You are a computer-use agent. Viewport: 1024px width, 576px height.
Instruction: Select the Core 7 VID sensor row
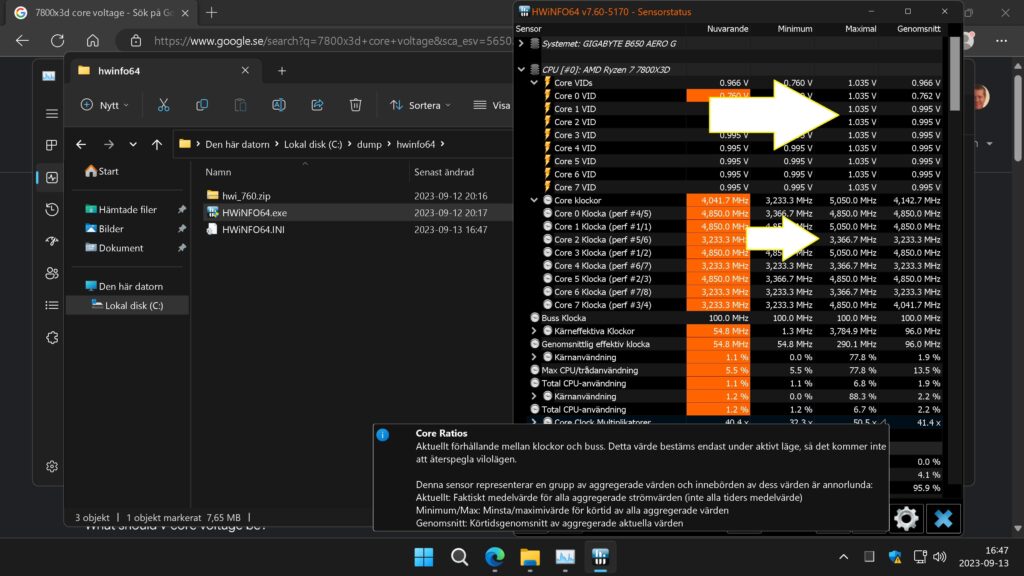point(729,187)
